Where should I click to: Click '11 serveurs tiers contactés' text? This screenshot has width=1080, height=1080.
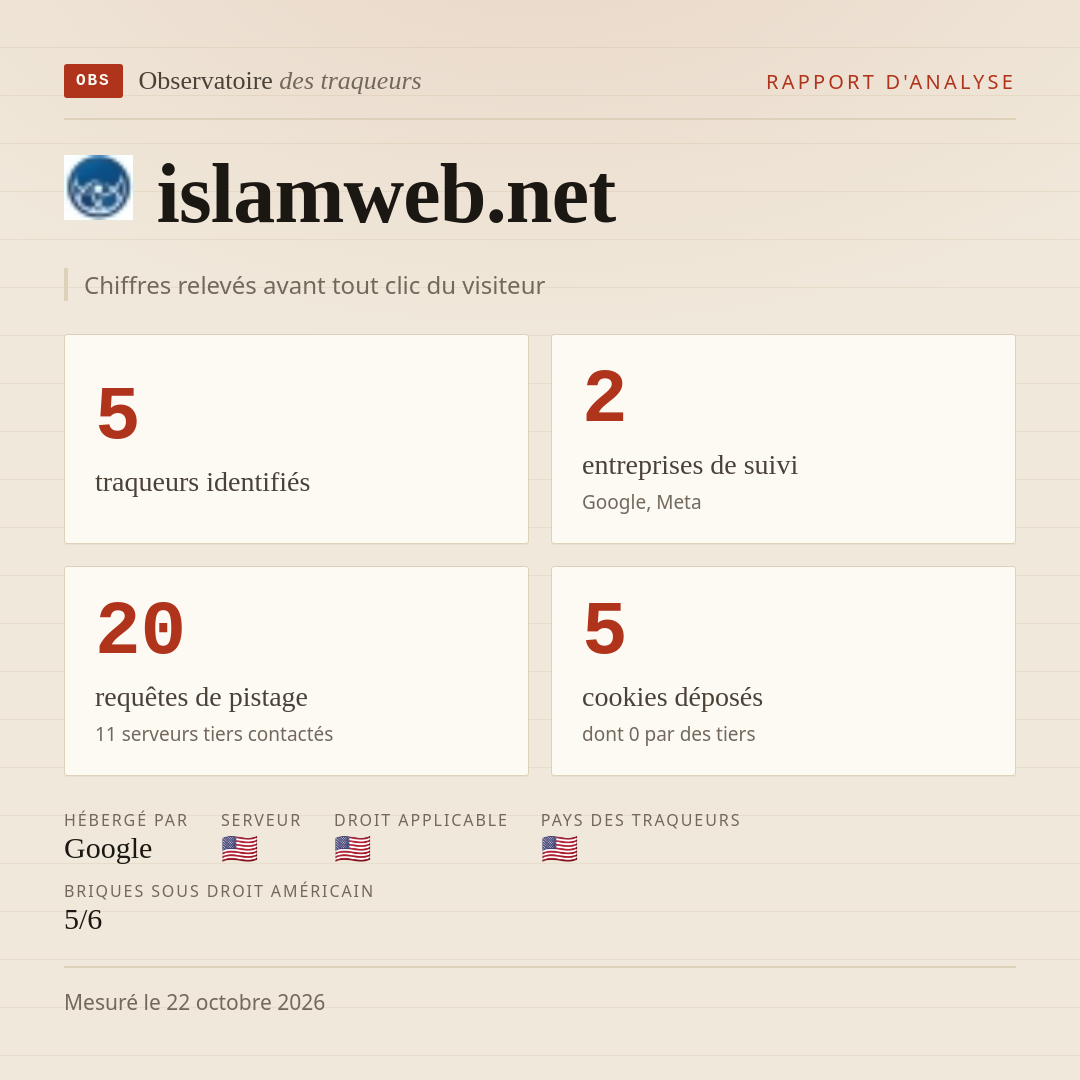pyautogui.click(x=214, y=734)
